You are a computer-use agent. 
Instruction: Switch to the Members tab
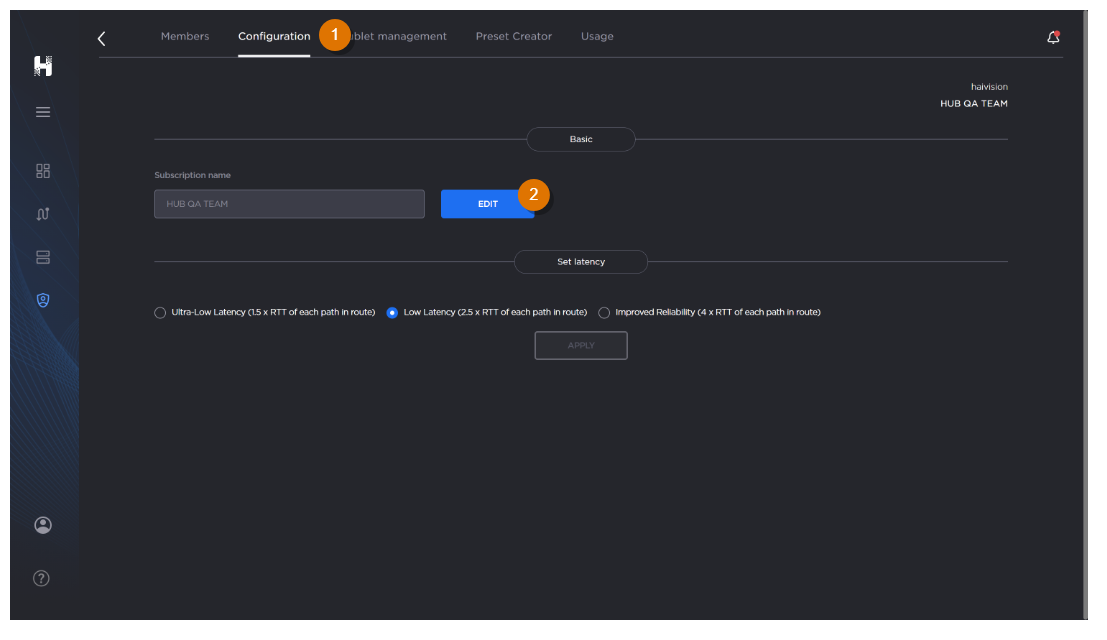[x=185, y=36]
